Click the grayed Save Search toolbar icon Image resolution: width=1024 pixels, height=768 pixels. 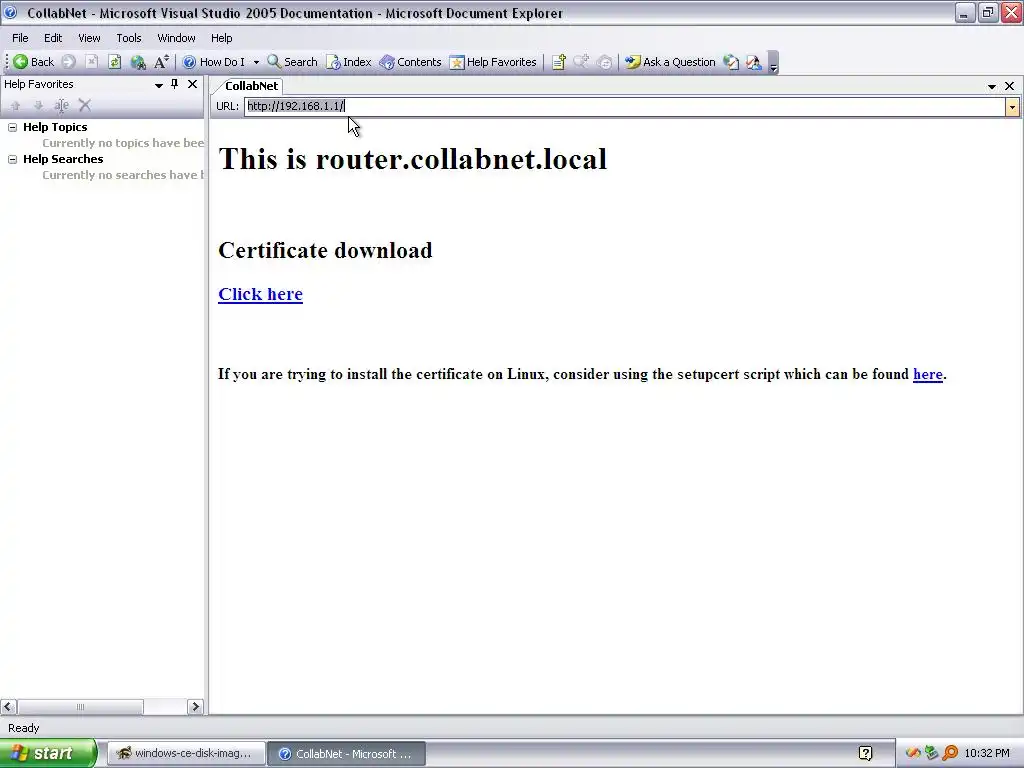point(581,62)
